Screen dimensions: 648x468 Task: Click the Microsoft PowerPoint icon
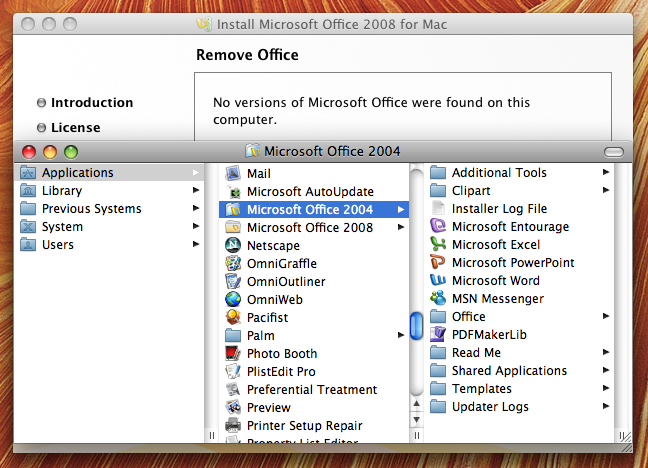point(438,262)
